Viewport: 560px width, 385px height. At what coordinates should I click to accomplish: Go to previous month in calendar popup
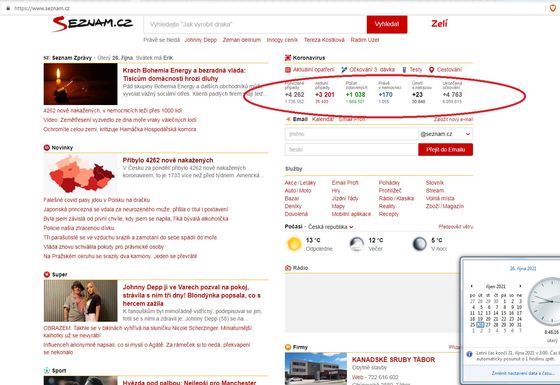coord(472,286)
